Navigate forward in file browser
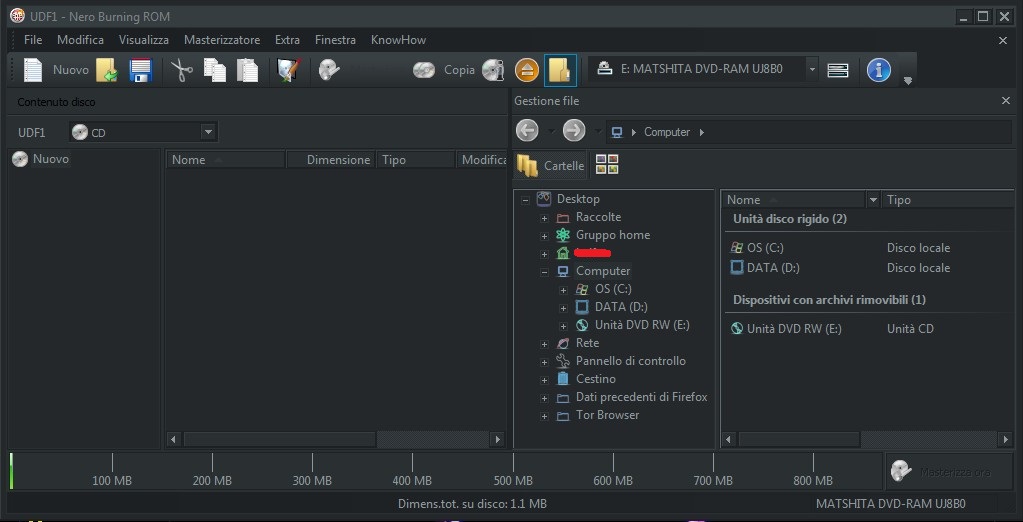Screen dimensions: 1023x522 (574, 130)
